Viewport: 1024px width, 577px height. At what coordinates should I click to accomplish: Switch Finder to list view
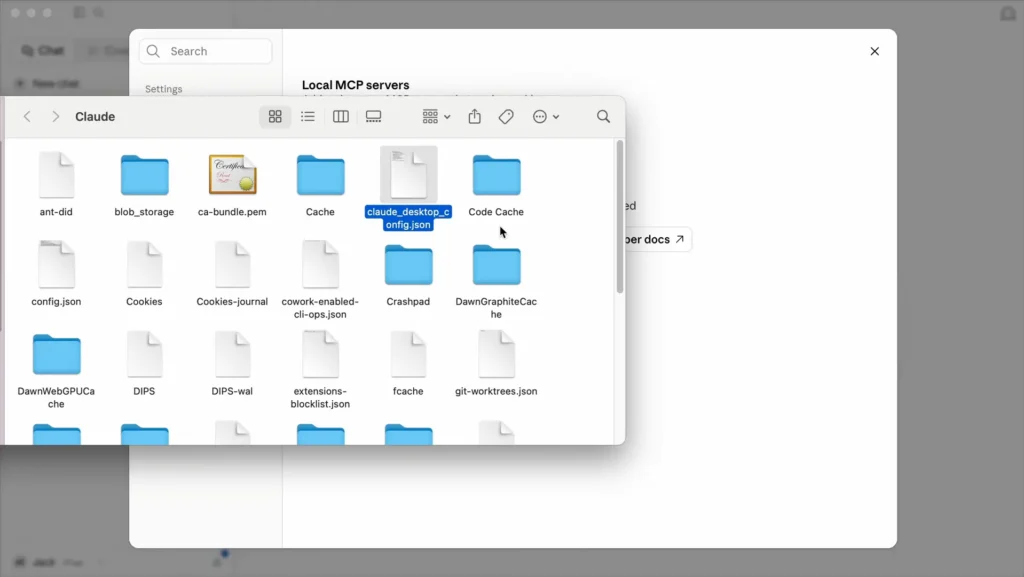pos(308,117)
